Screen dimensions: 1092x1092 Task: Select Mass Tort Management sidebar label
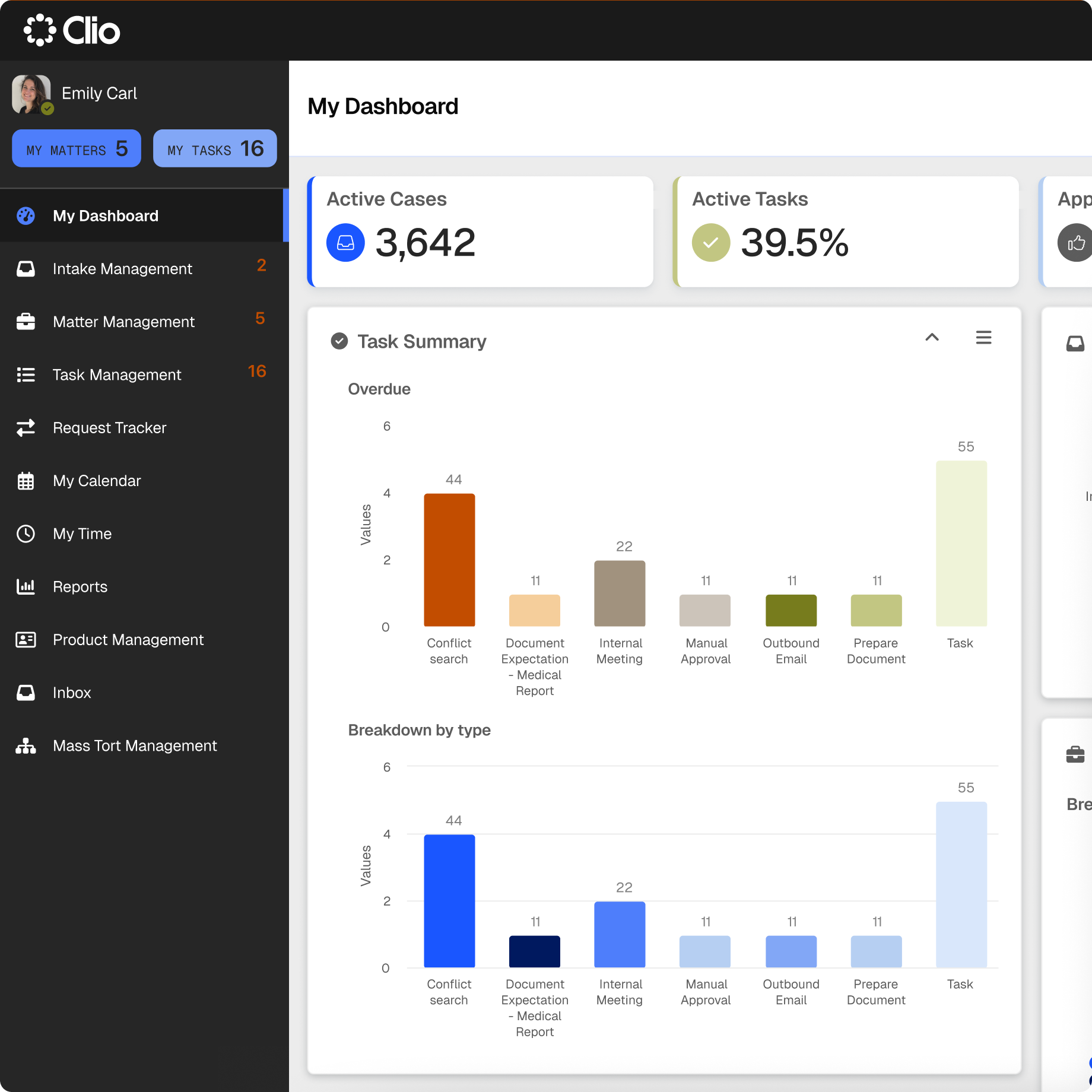click(x=135, y=745)
